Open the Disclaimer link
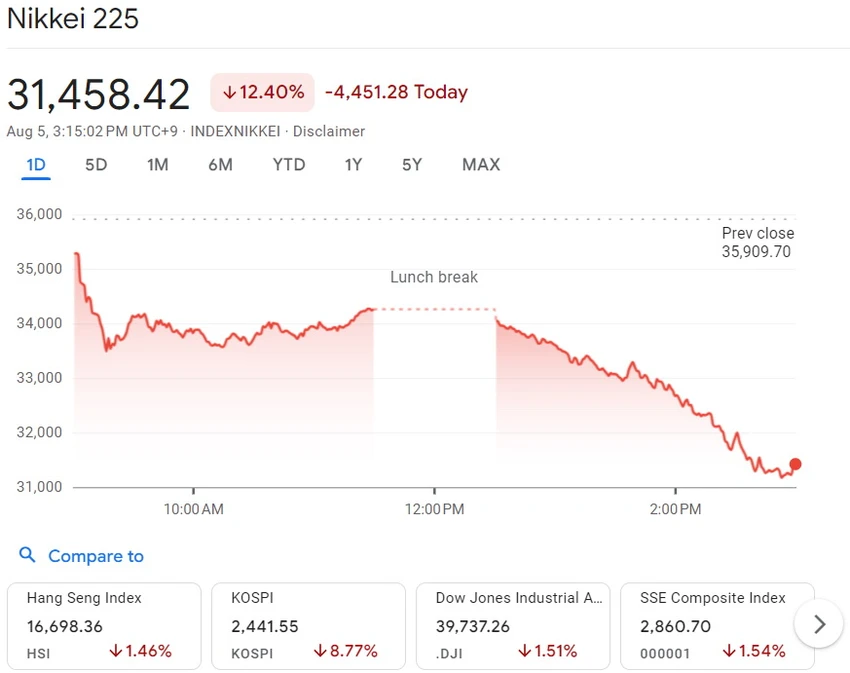This screenshot has height=673, width=850. click(x=329, y=131)
